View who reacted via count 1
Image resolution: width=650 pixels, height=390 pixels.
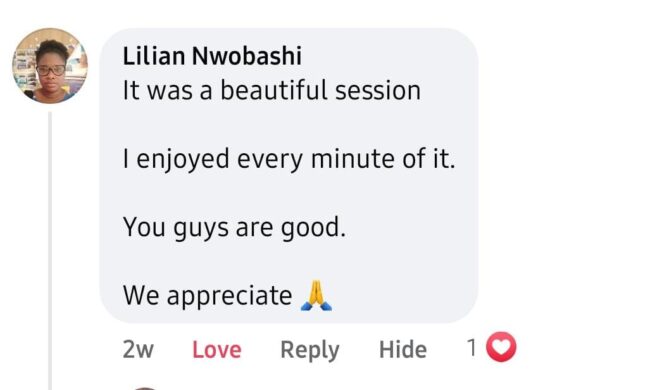[471, 347]
